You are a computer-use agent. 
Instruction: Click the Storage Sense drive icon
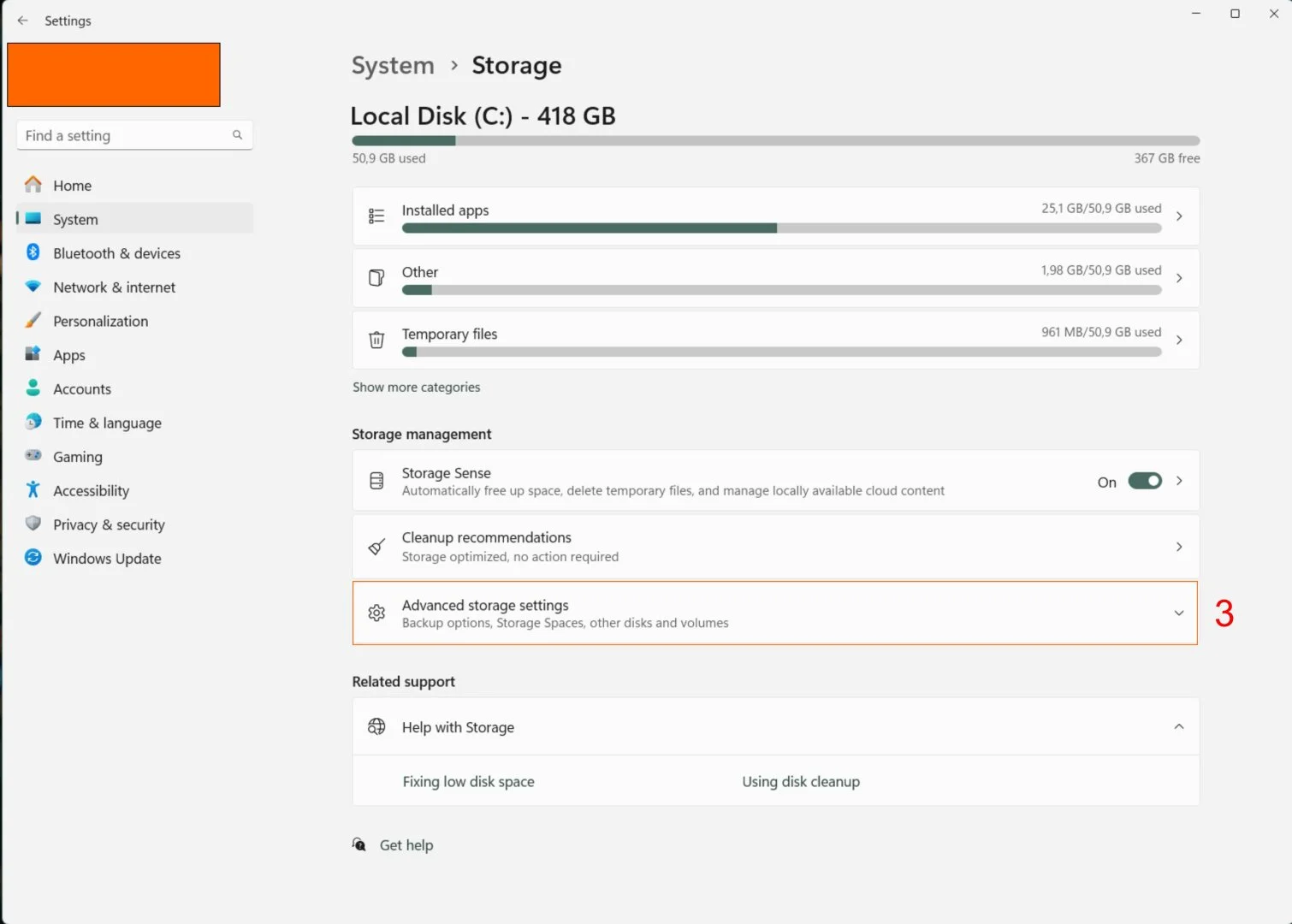pos(376,481)
